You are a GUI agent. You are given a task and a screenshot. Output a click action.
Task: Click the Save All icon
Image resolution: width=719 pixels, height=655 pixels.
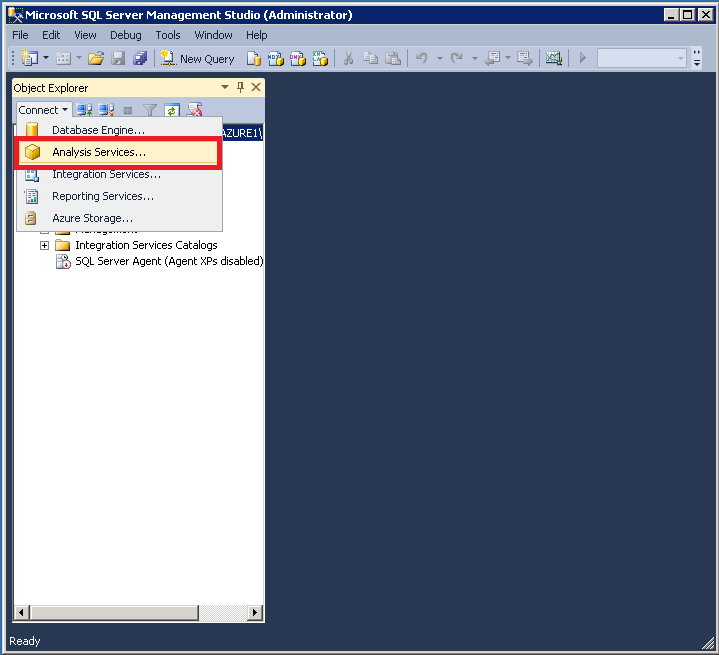[140, 59]
